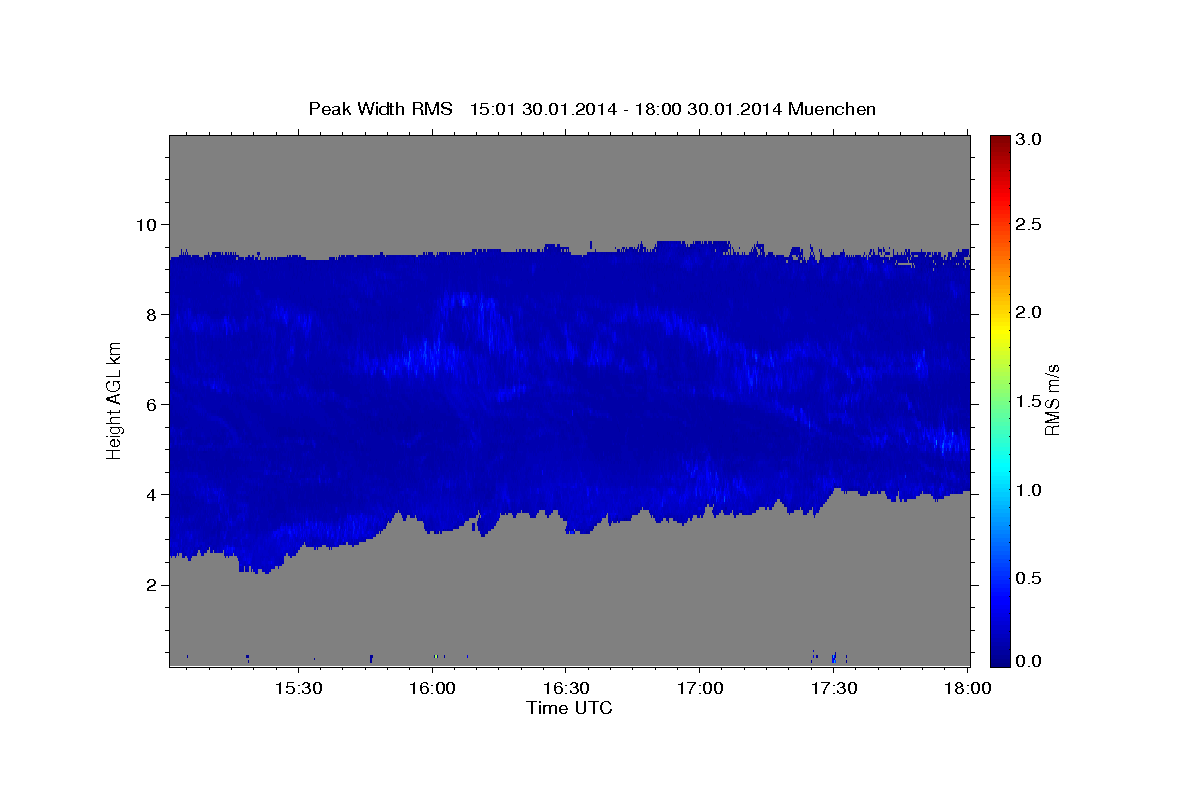Click the colorbar value 1.5
Viewport: 1200px width, 800px height.
[1029, 401]
